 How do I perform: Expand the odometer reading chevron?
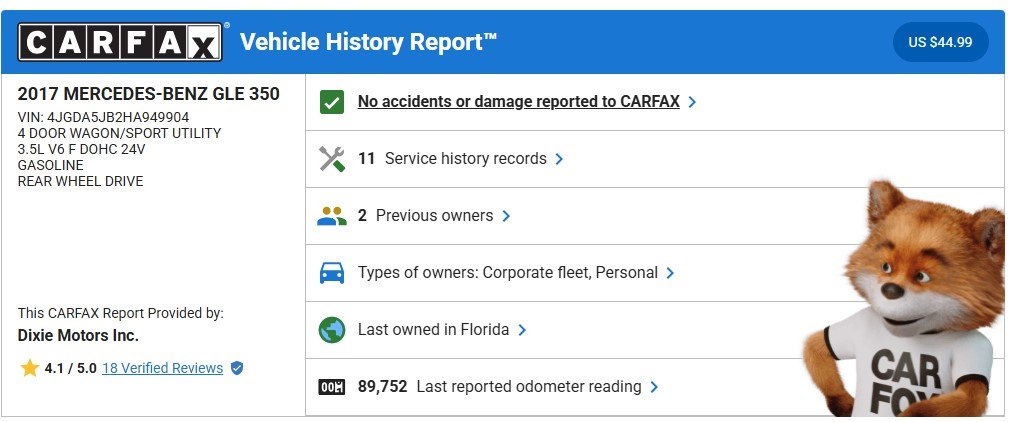654,387
